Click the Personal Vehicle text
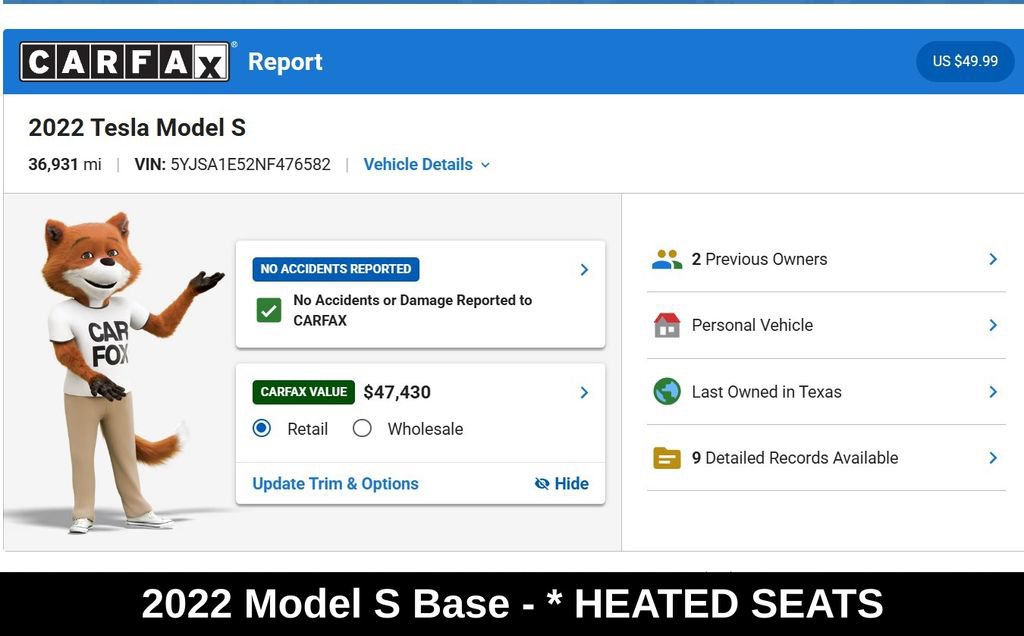 752,325
